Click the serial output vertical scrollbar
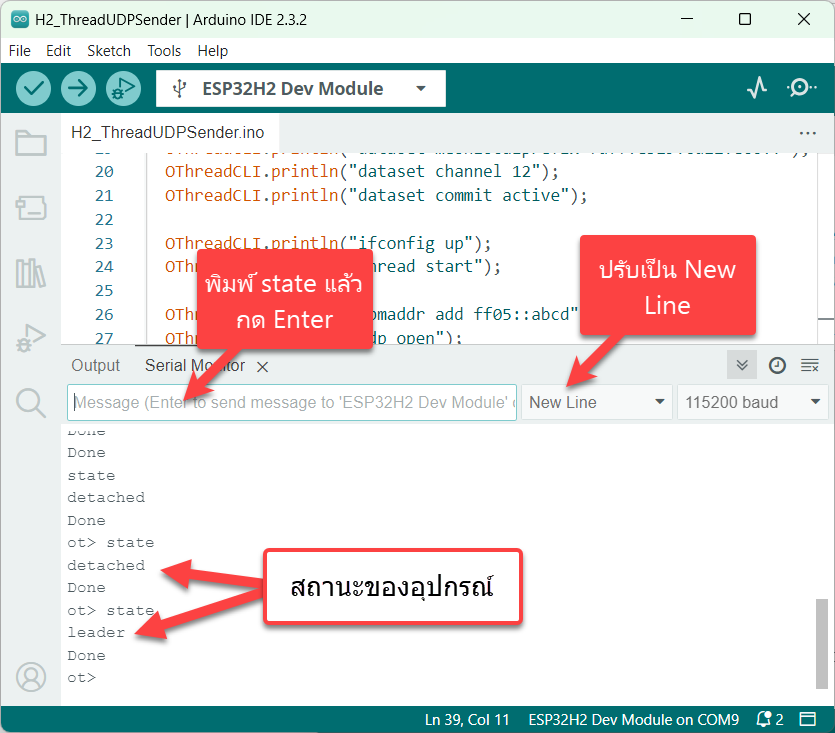Image resolution: width=835 pixels, height=733 pixels. 822,640
